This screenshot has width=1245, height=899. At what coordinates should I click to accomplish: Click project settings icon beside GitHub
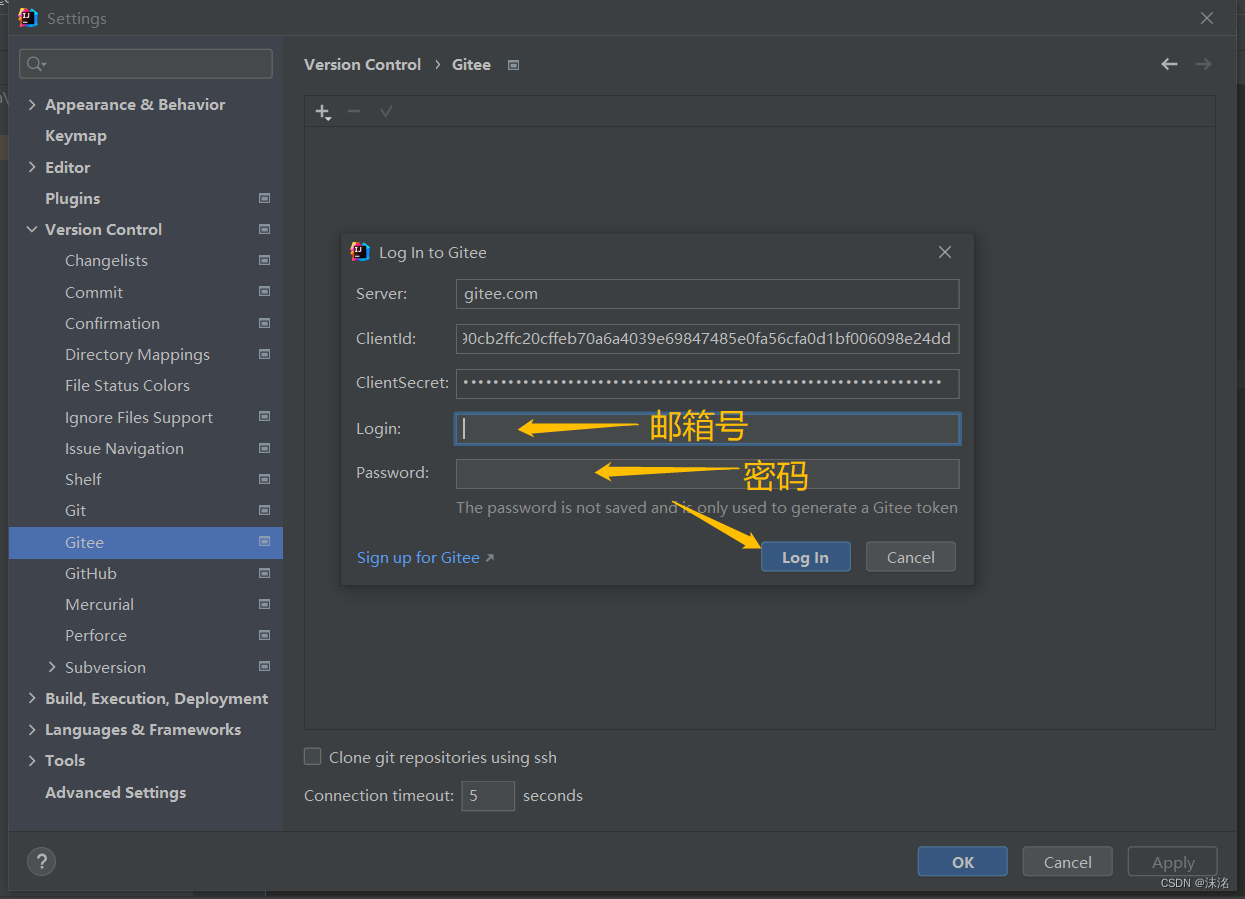tap(264, 573)
